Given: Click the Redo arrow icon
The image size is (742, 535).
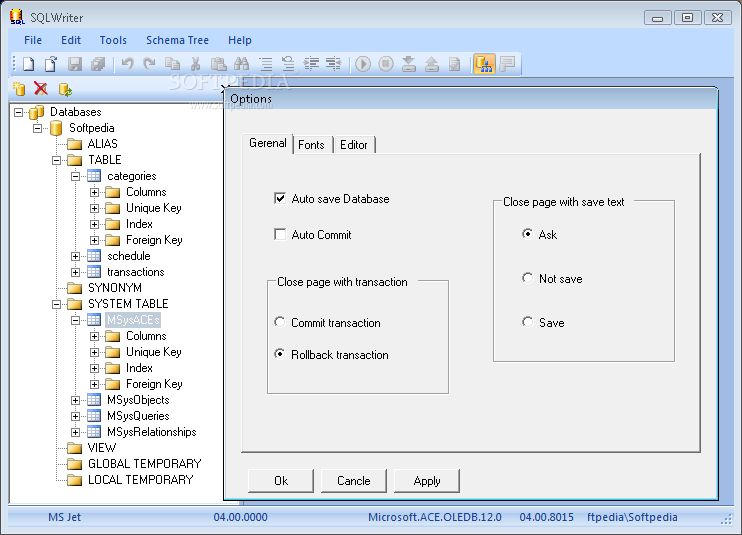Looking at the screenshot, I should (x=150, y=64).
